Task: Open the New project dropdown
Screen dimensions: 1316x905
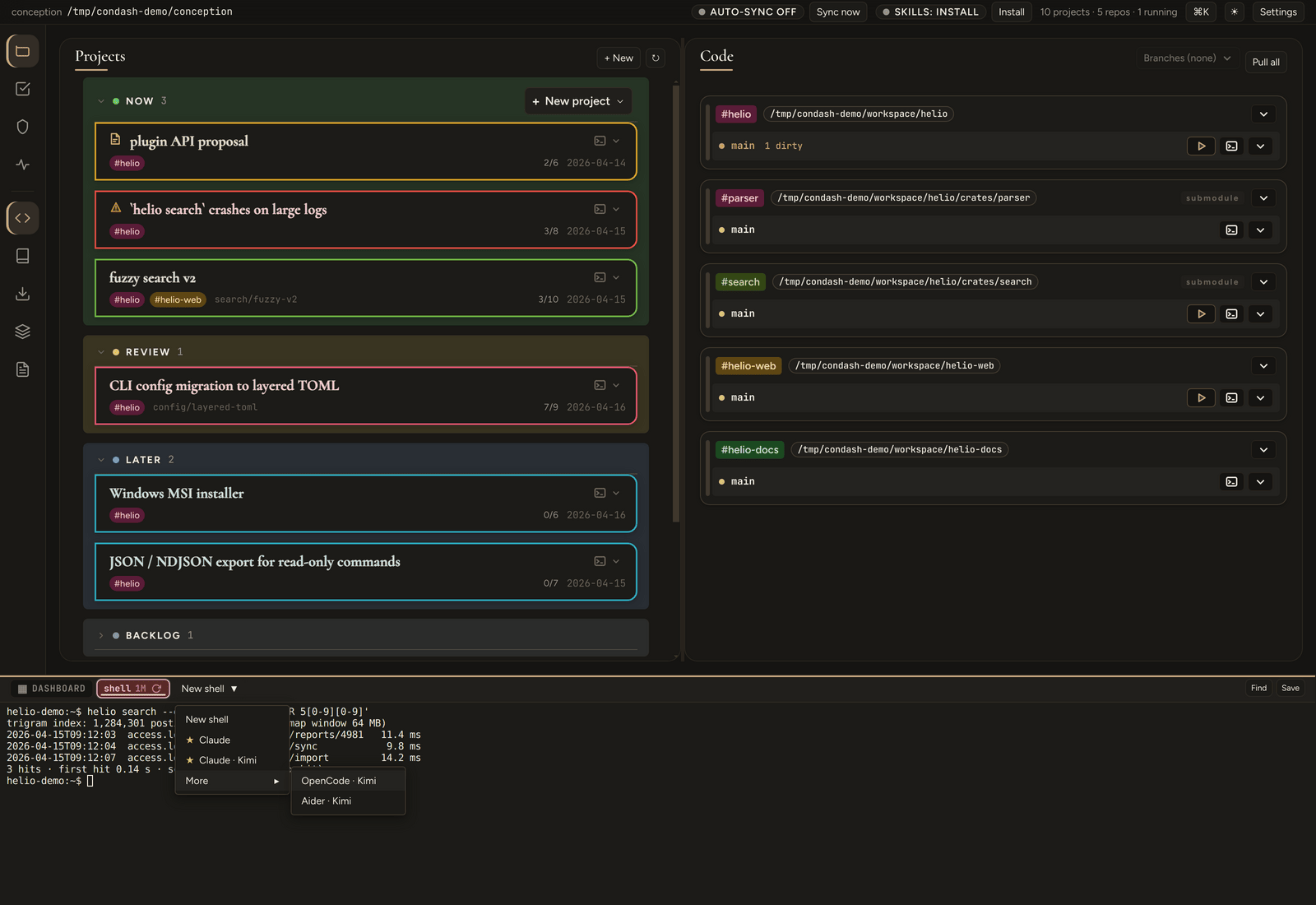Action: [578, 101]
